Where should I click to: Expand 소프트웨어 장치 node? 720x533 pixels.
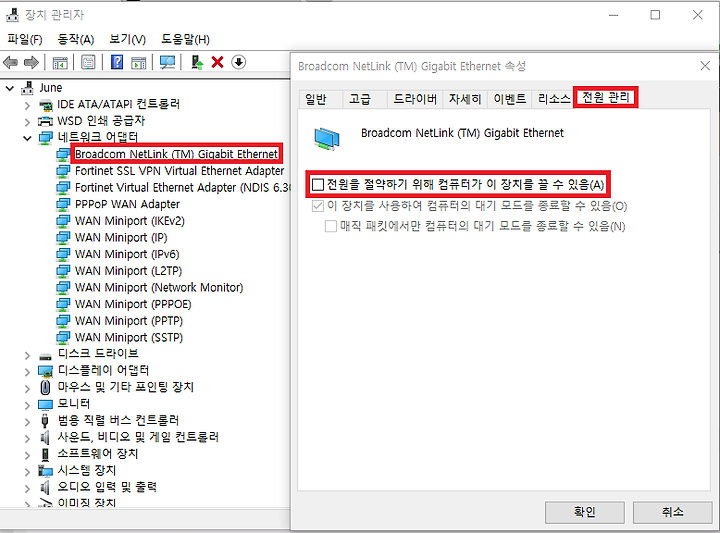27,455
